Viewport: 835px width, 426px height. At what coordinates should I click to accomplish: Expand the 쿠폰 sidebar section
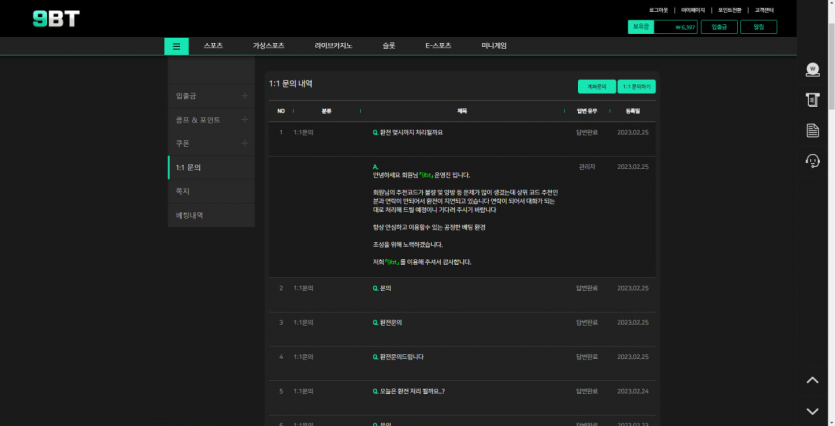tap(244, 144)
